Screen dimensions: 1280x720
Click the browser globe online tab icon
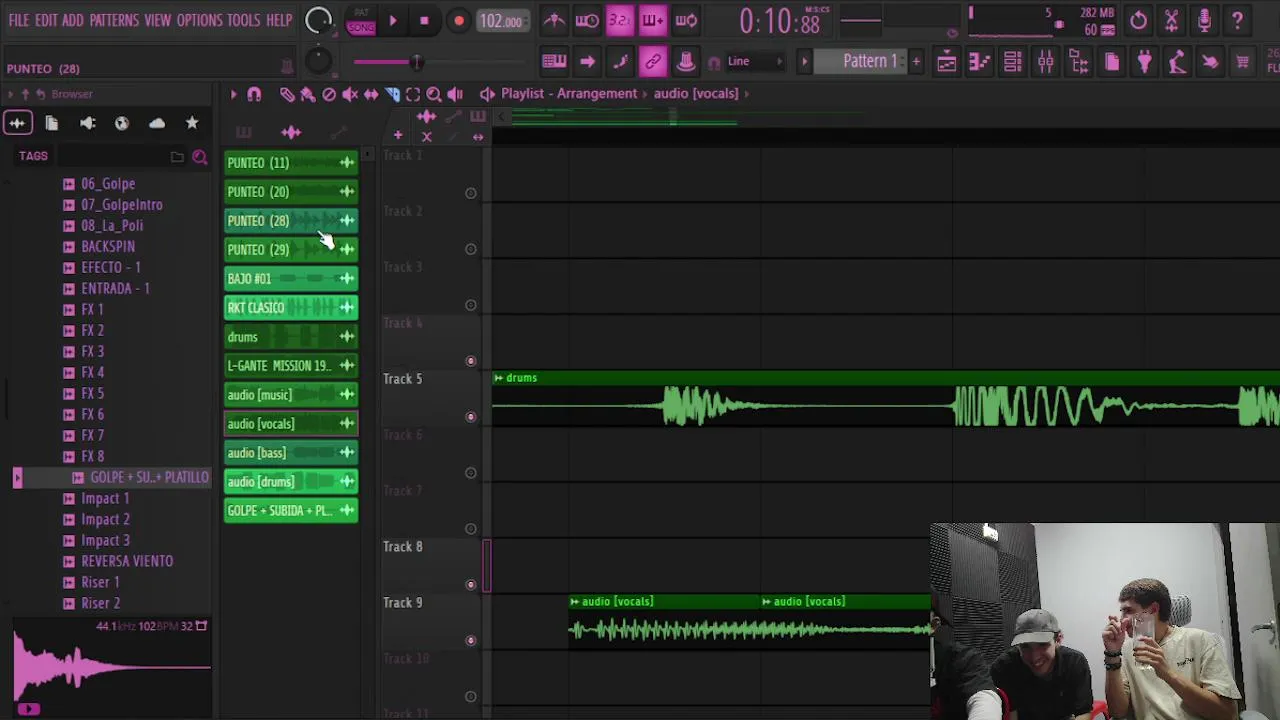(122, 123)
